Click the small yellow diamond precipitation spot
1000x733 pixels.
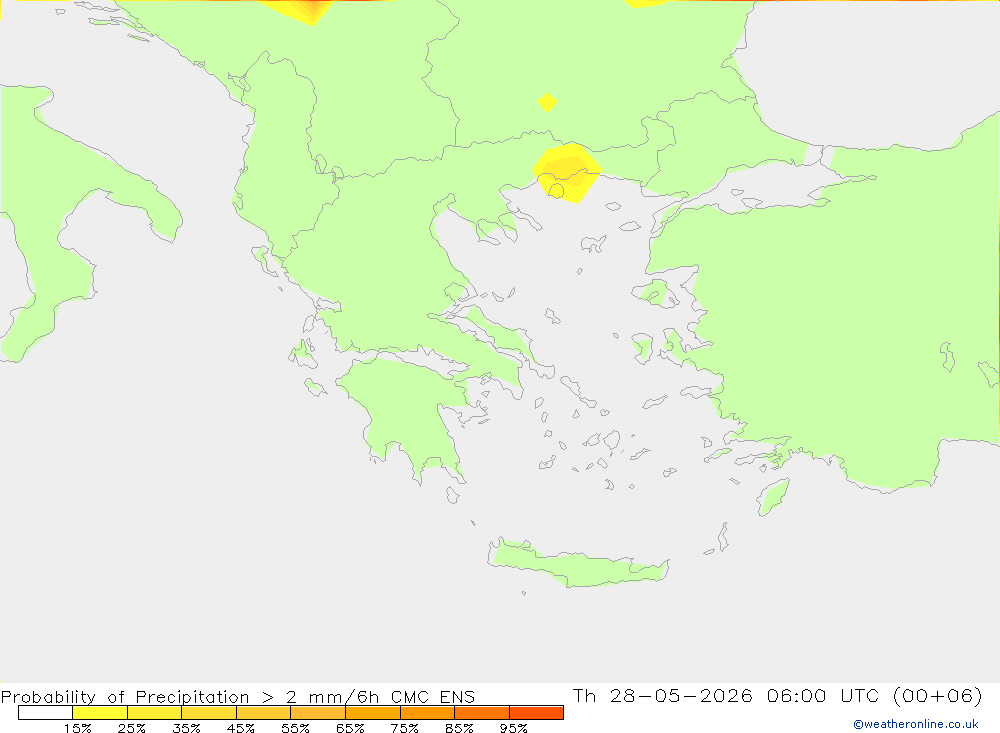(x=547, y=102)
